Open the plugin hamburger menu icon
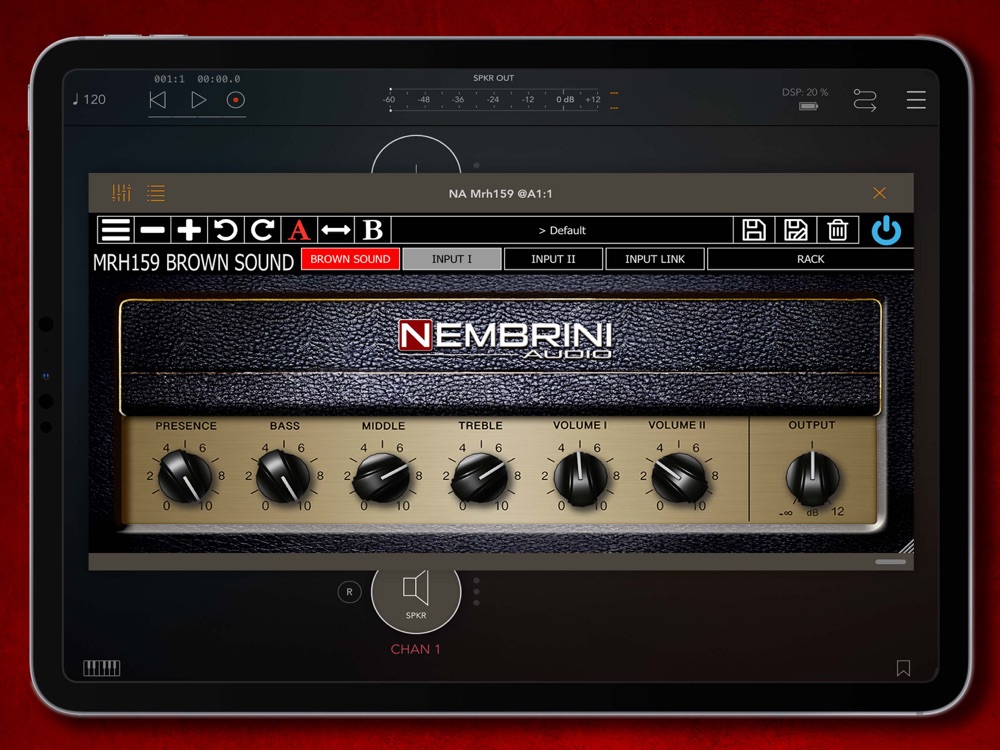Screen dimensions: 1000x750 pyautogui.click(x=115, y=230)
